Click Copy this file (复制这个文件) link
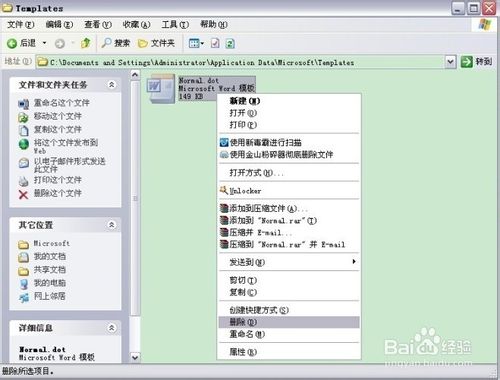Viewport: 500px width, 380px height. point(58,130)
